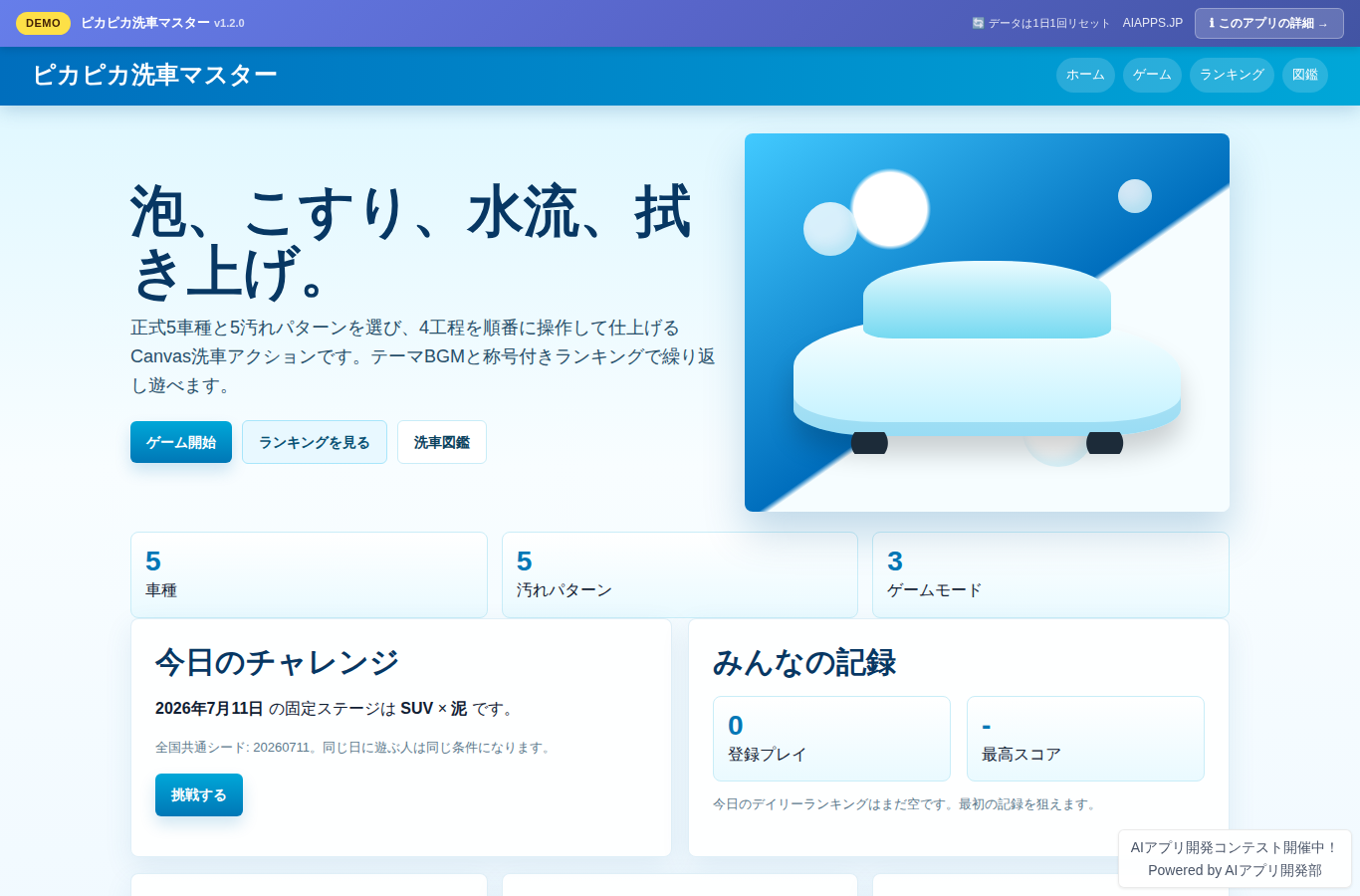Click the 2026年7月11日 date text
This screenshot has height=896, width=1360.
pyautogui.click(x=209, y=709)
